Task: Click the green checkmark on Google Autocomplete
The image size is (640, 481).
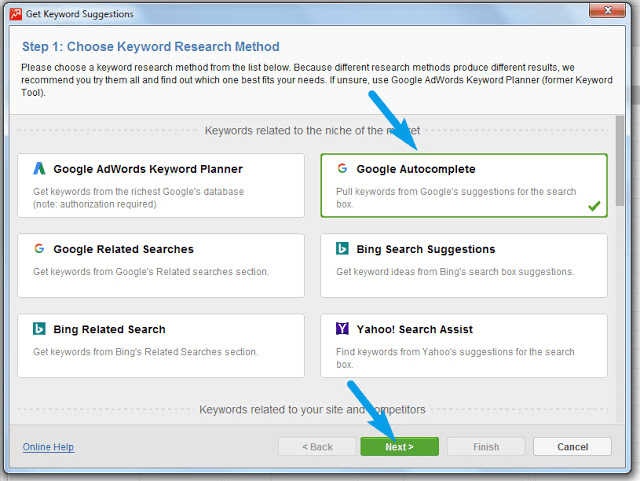Action: pyautogui.click(x=594, y=206)
